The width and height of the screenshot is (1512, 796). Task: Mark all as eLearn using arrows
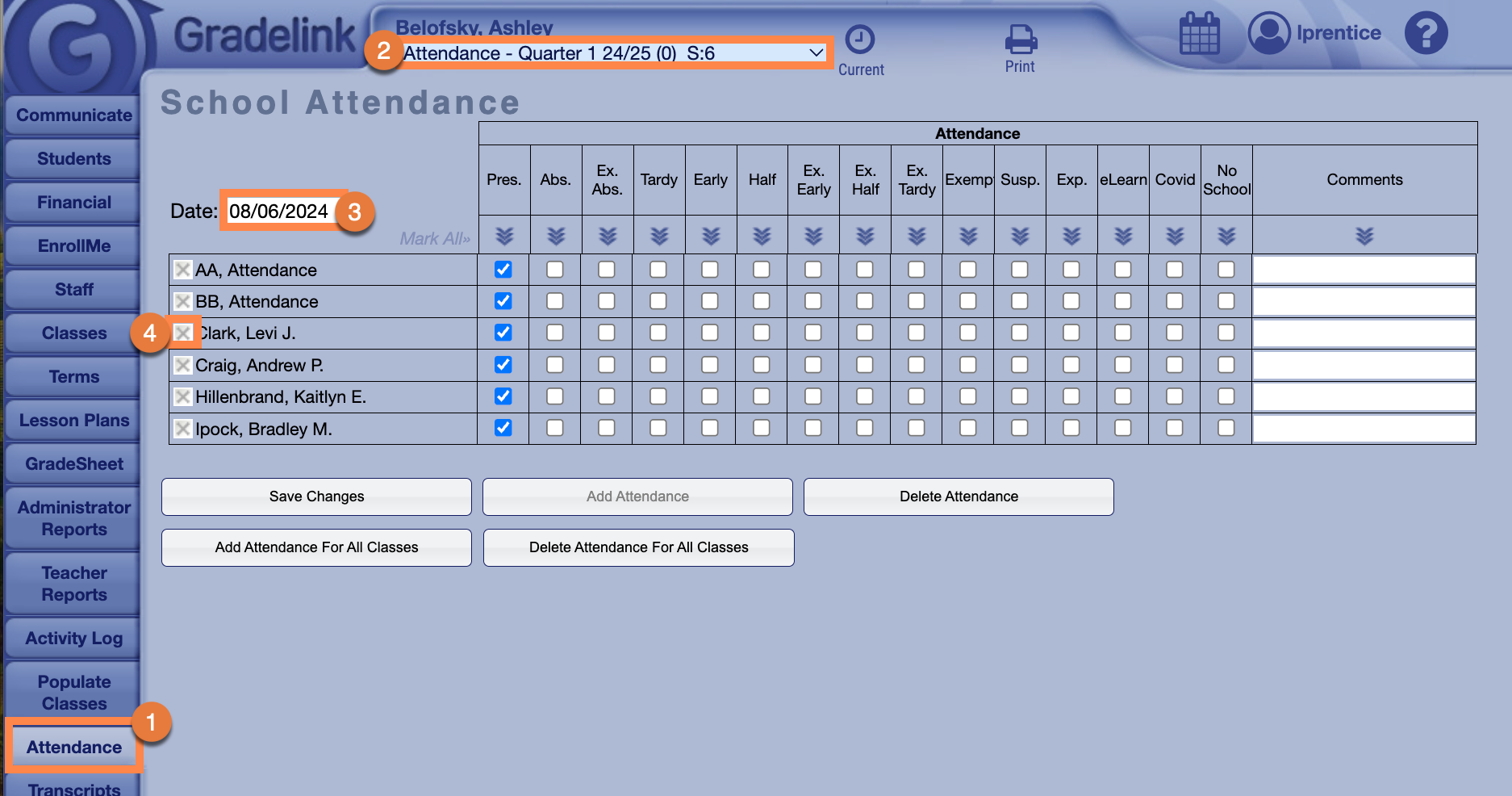pyautogui.click(x=1124, y=236)
